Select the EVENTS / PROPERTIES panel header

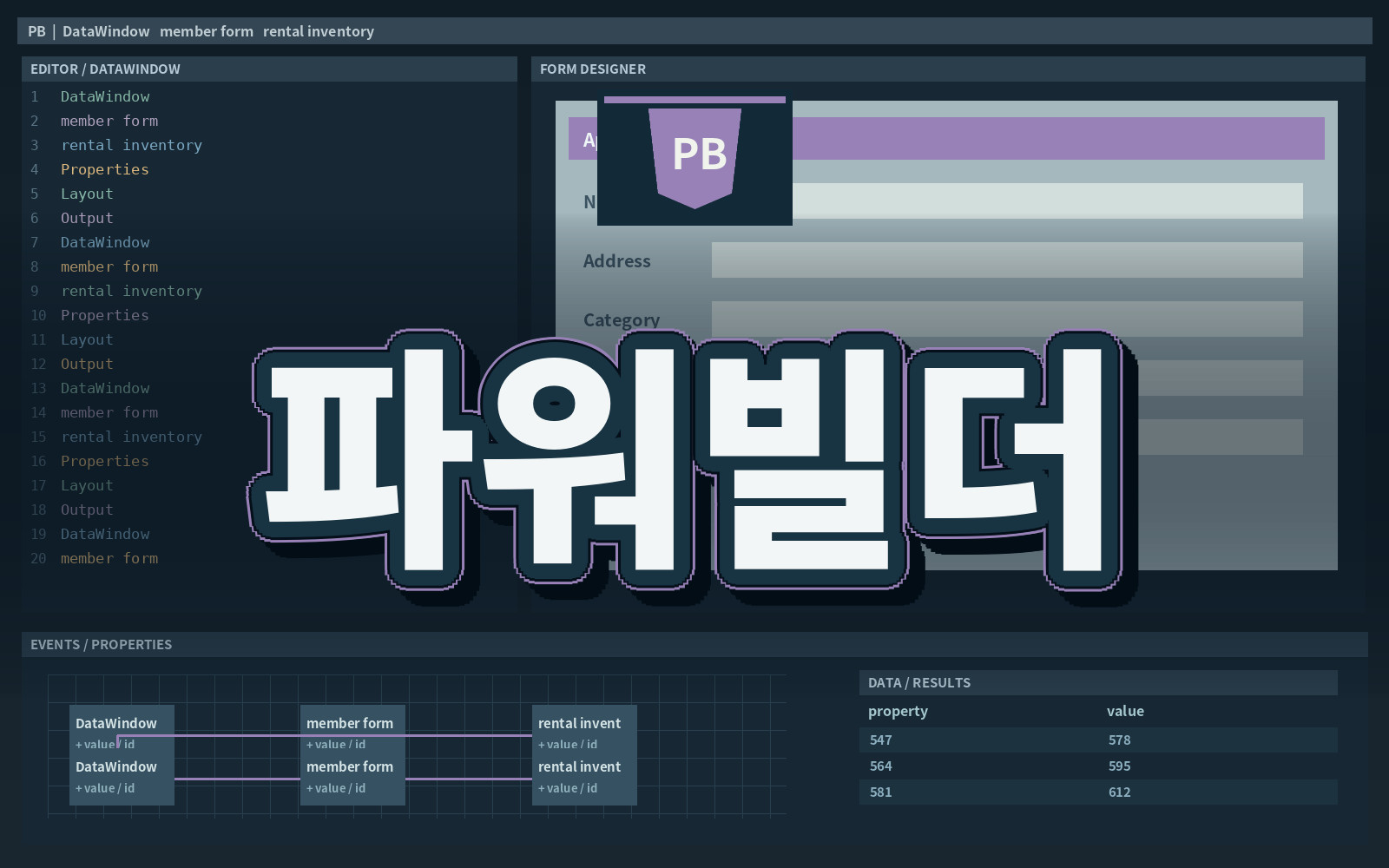pos(694,644)
